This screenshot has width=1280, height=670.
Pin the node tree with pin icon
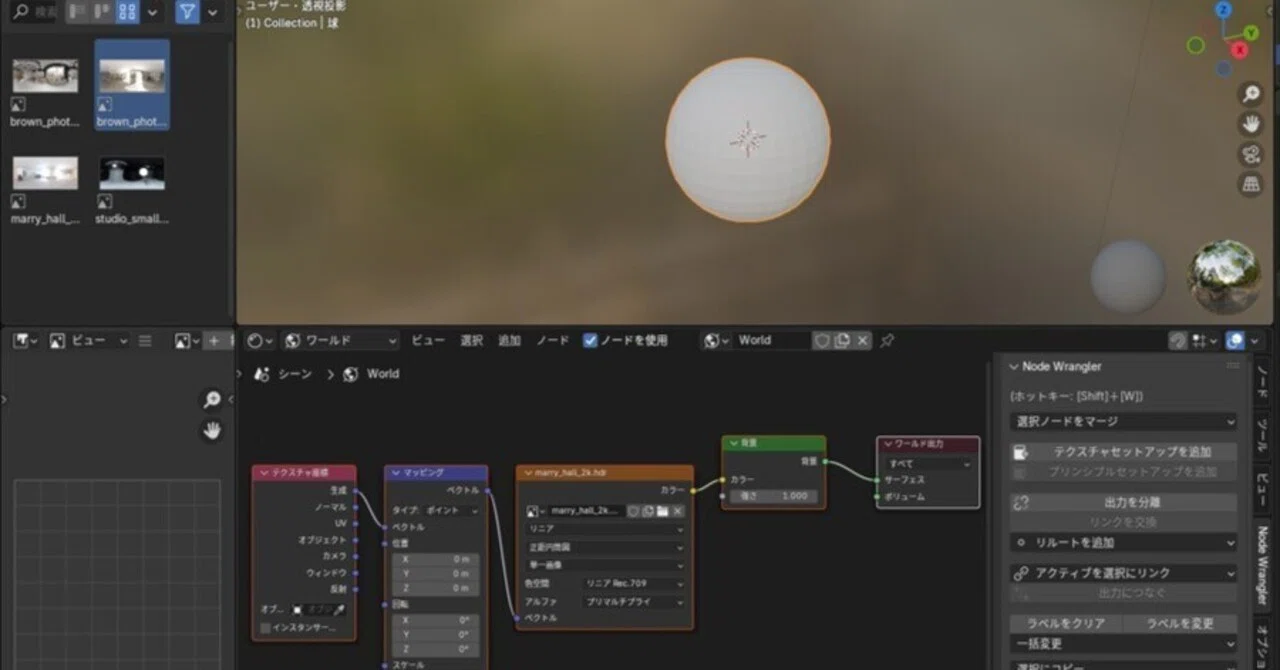pos(887,341)
